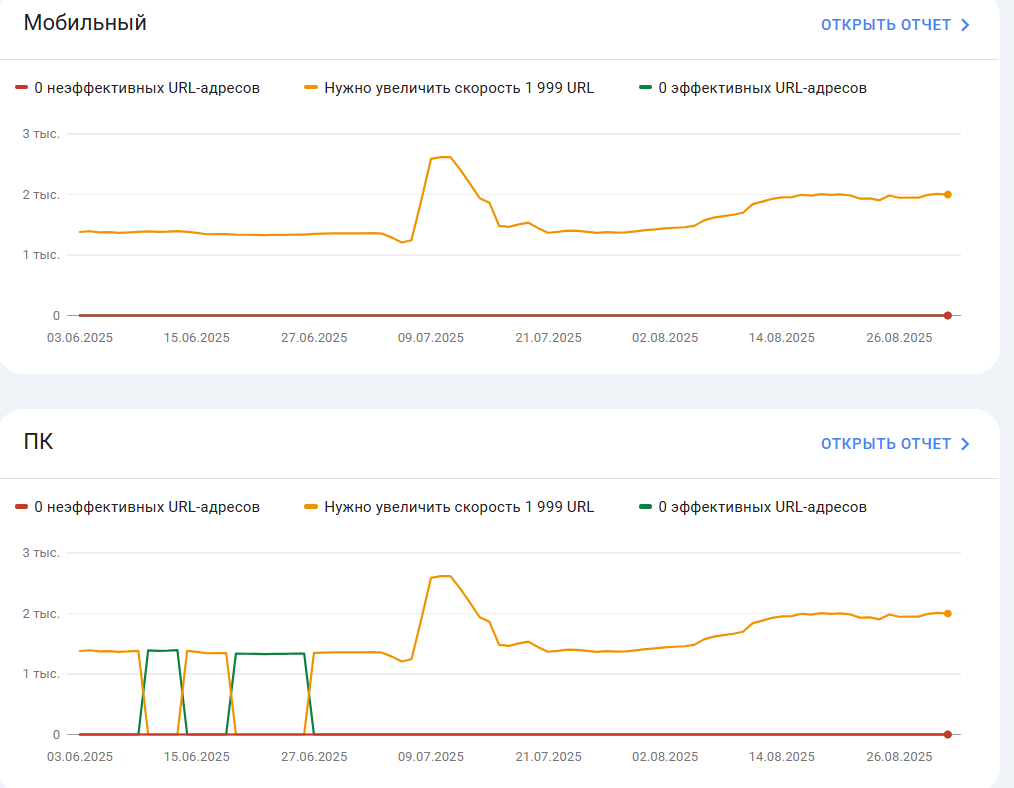1014x788 pixels.
Task: Click the chevron arrow in the ПК header
Action: 965,443
